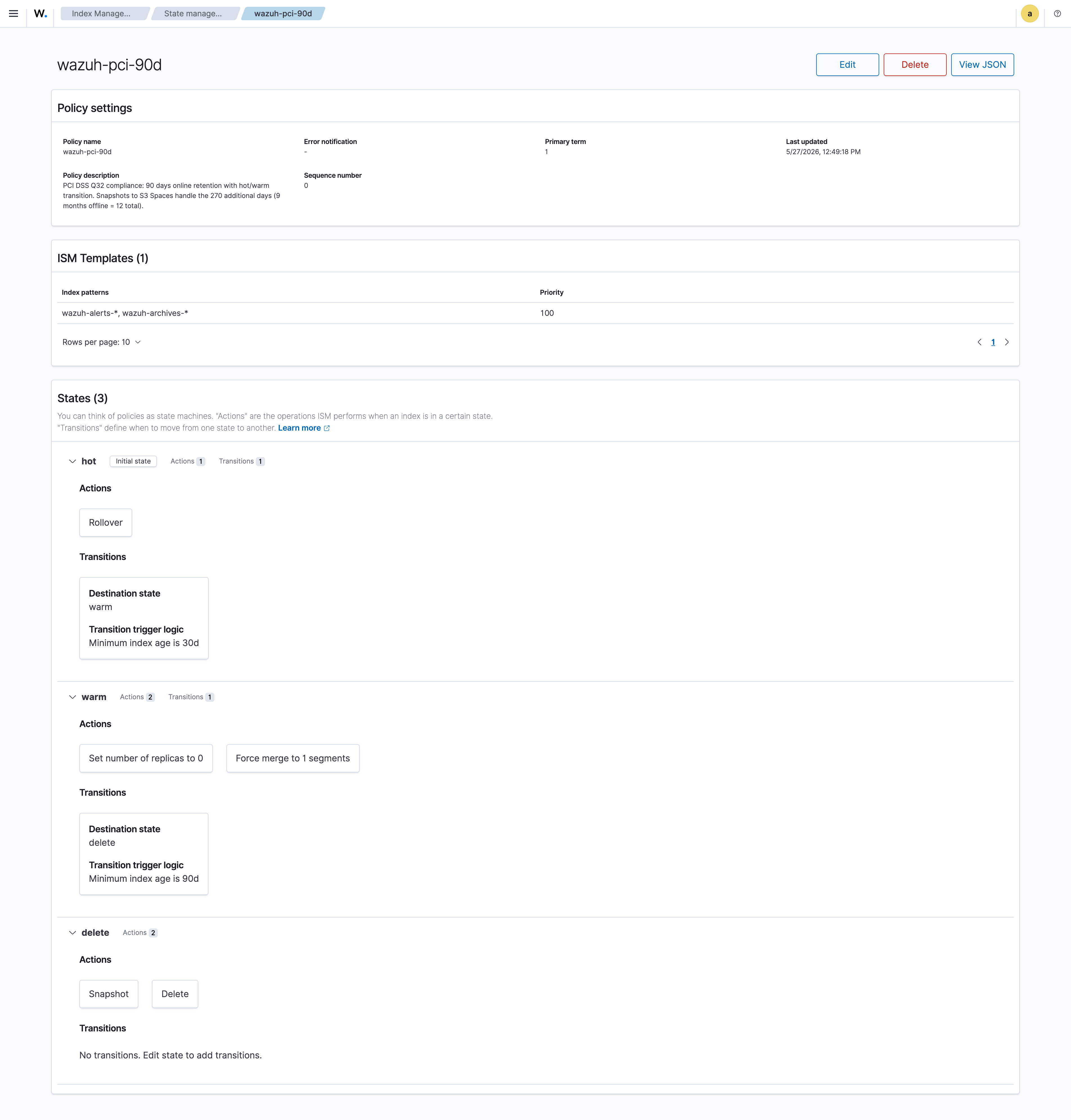The image size is (1071, 1120).
Task: Click warm state Transitions count label
Action: point(191,697)
